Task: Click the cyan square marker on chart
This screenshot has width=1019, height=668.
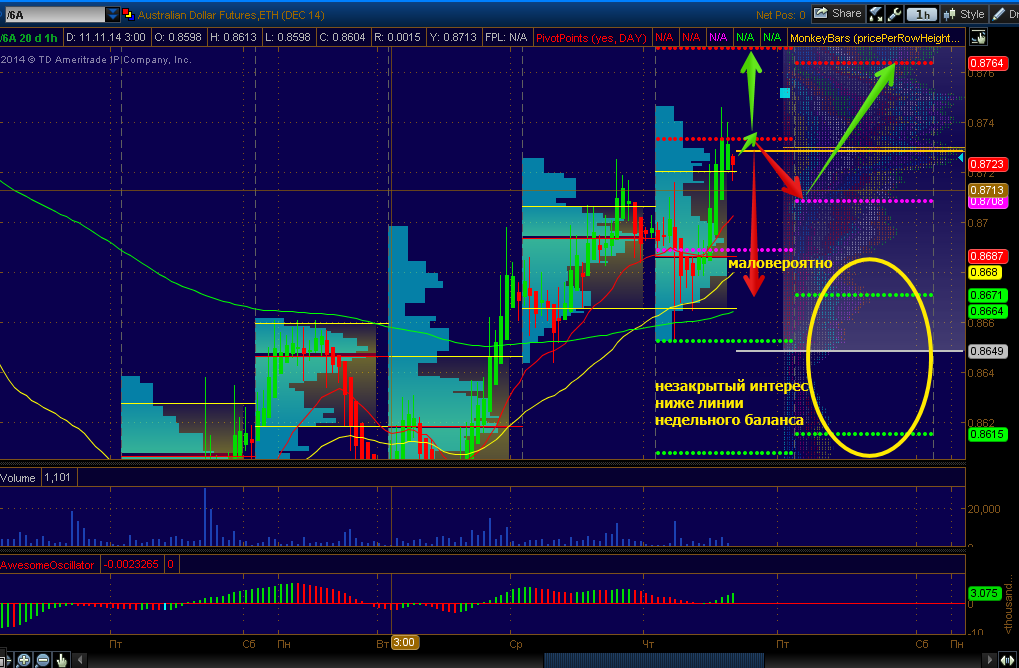Action: point(785,93)
